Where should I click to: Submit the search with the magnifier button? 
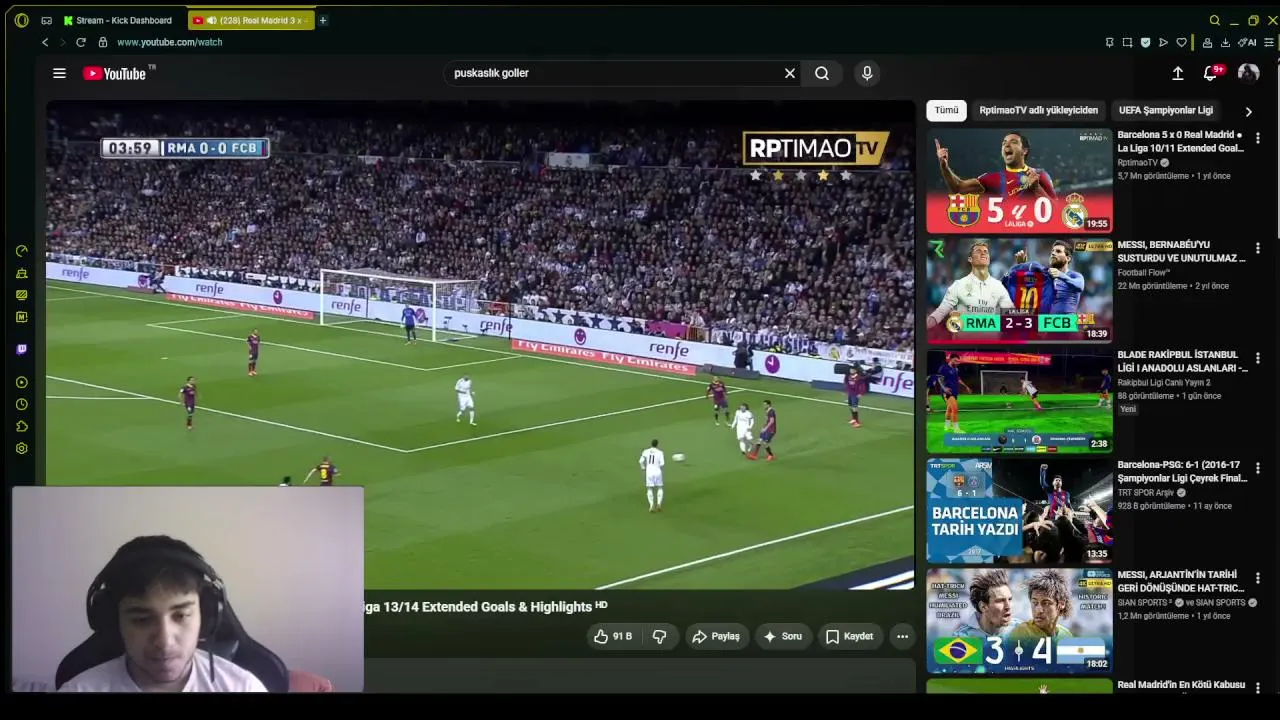(822, 73)
